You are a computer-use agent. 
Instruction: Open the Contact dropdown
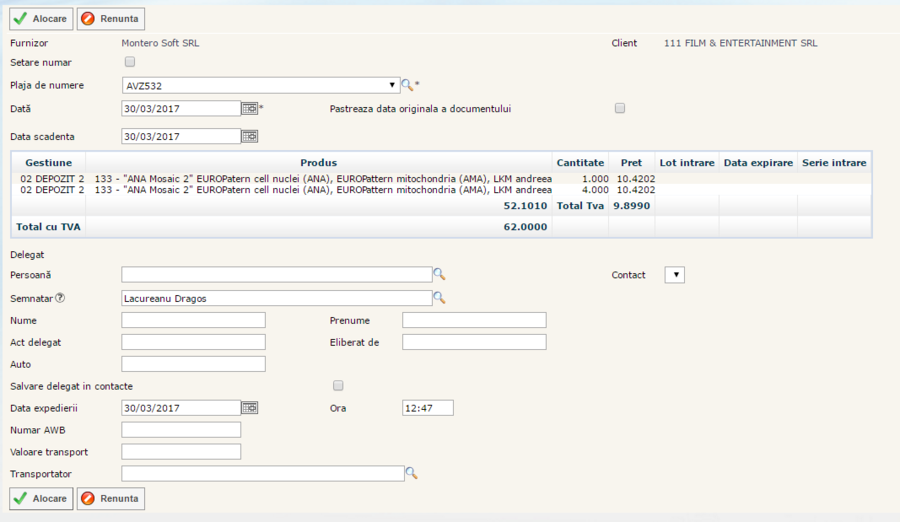pyautogui.click(x=674, y=275)
